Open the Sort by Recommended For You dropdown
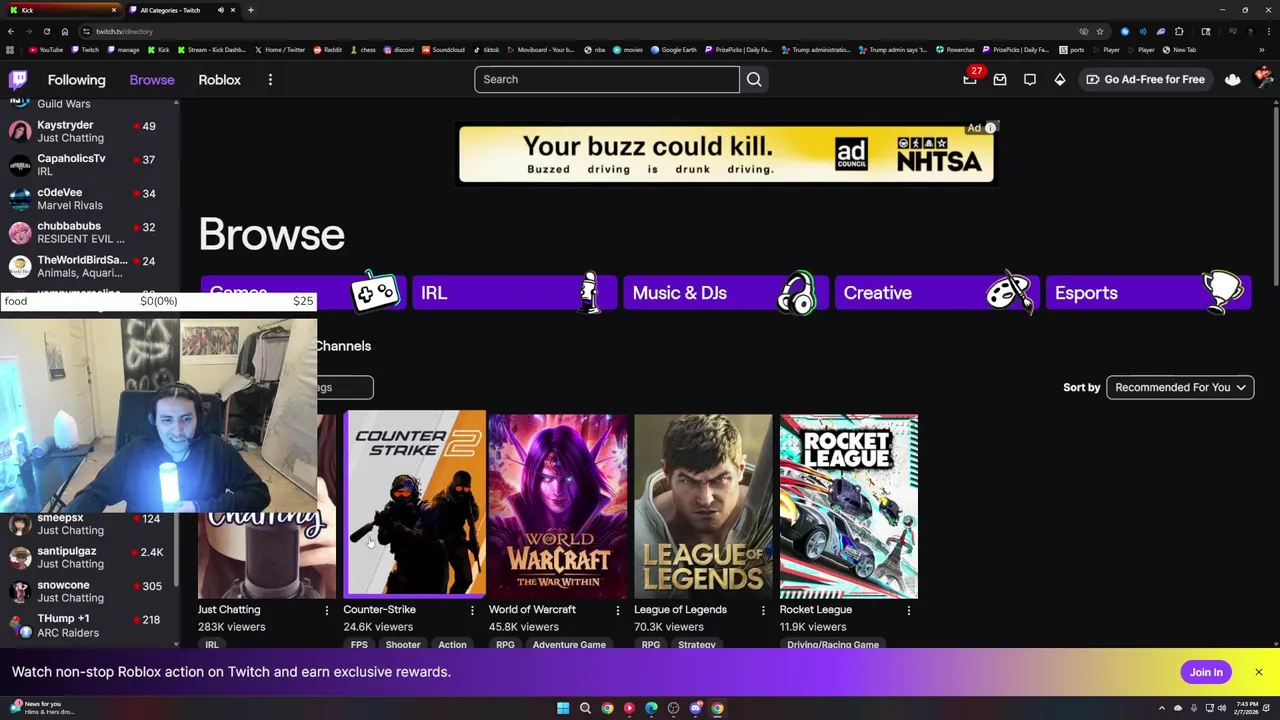Screen dimensions: 1280x720 pos(1180,387)
